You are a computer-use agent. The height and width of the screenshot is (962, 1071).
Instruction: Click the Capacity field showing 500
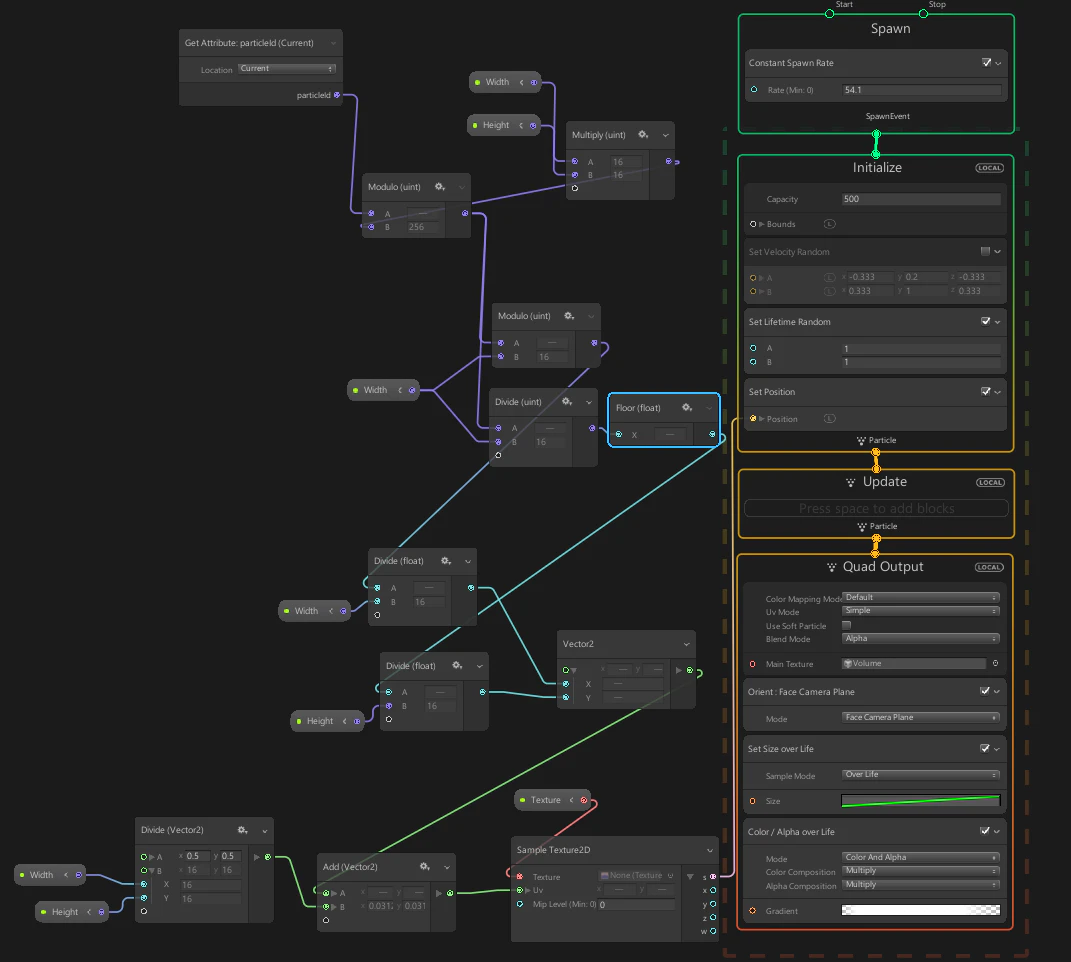tap(921, 199)
